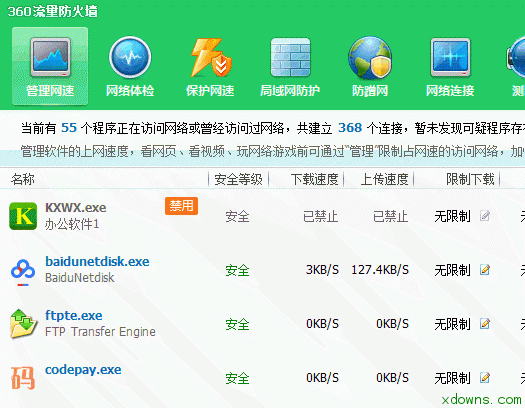
Task: Open the 局域网防护 brick wall icon
Action: click(290, 57)
